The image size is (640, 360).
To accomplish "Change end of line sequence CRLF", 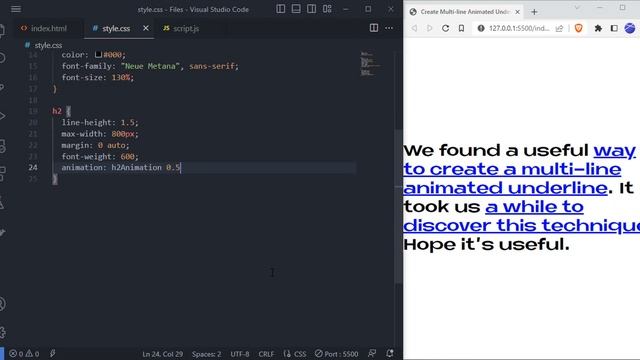I will [266, 354].
